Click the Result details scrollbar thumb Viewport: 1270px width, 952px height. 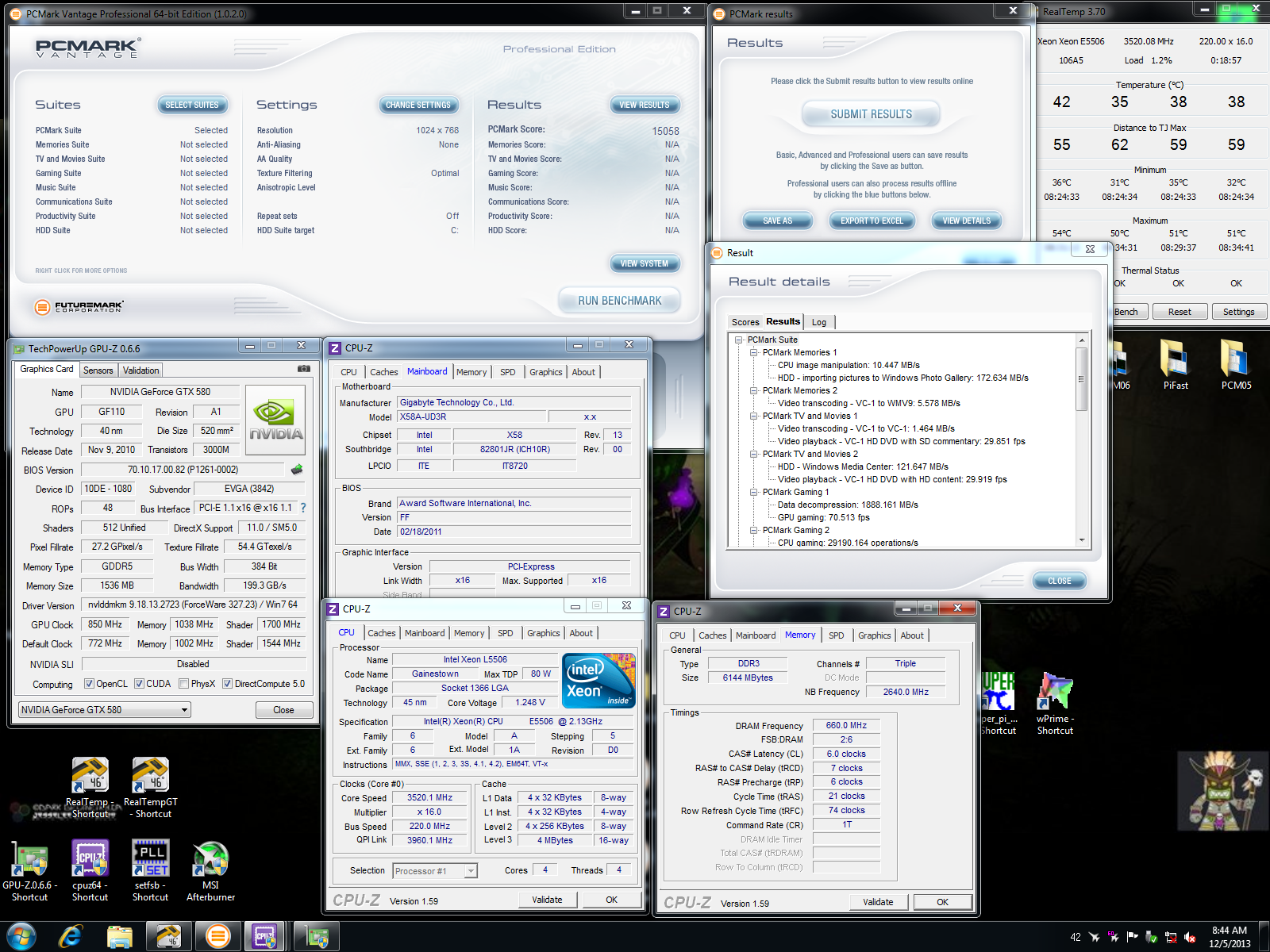(1081, 378)
